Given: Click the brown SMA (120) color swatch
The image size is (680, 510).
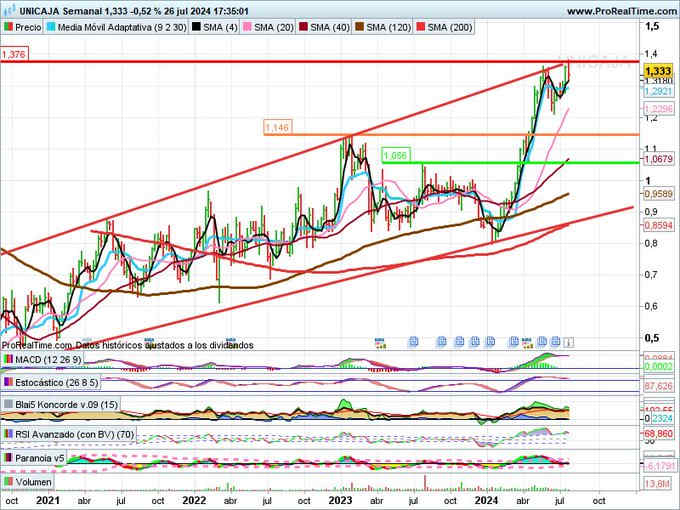Looking at the screenshot, I should click(x=360, y=27).
